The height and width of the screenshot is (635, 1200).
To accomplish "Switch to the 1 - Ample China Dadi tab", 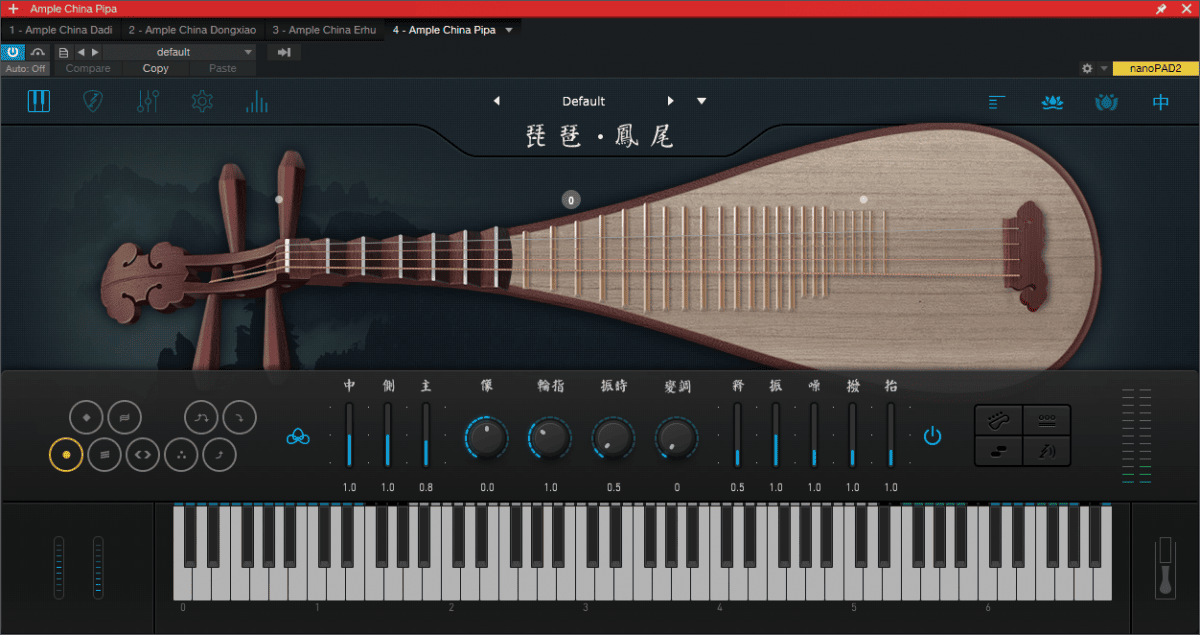I will point(60,30).
